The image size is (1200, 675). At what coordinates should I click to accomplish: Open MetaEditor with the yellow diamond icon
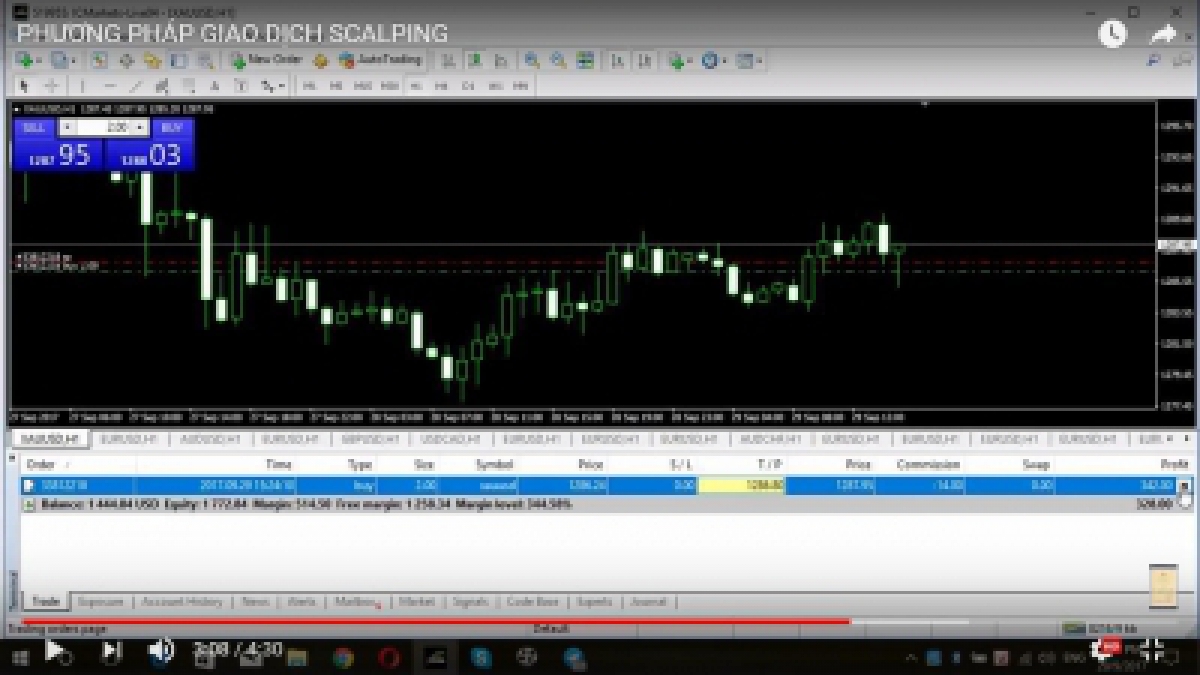(x=320, y=61)
